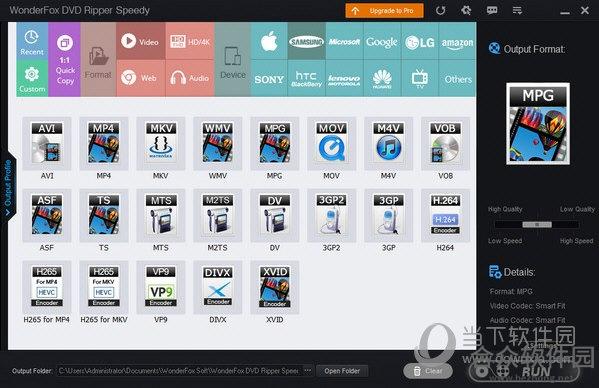Open the Huawei device profiles
The width and height of the screenshot is (599, 388).
382,79
